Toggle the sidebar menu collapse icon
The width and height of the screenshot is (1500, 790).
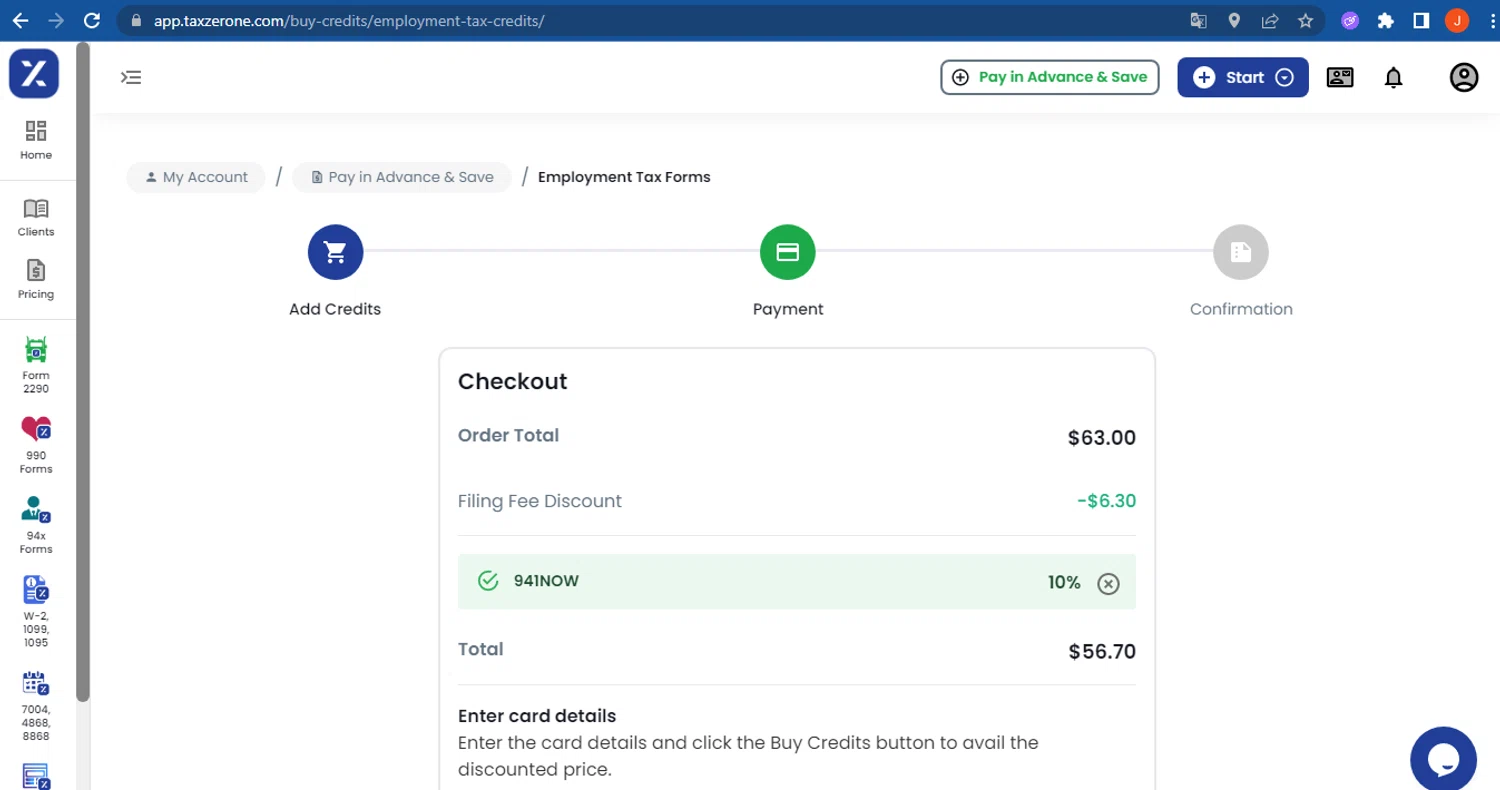(x=131, y=77)
